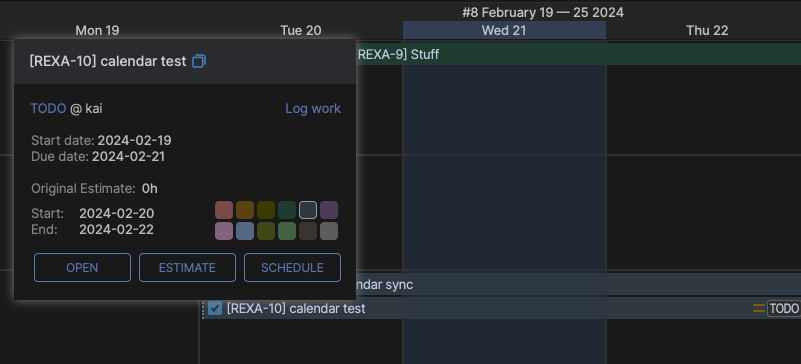Click the popup title REXA-10 calendar test
801x364 pixels.
pyautogui.click(x=108, y=61)
